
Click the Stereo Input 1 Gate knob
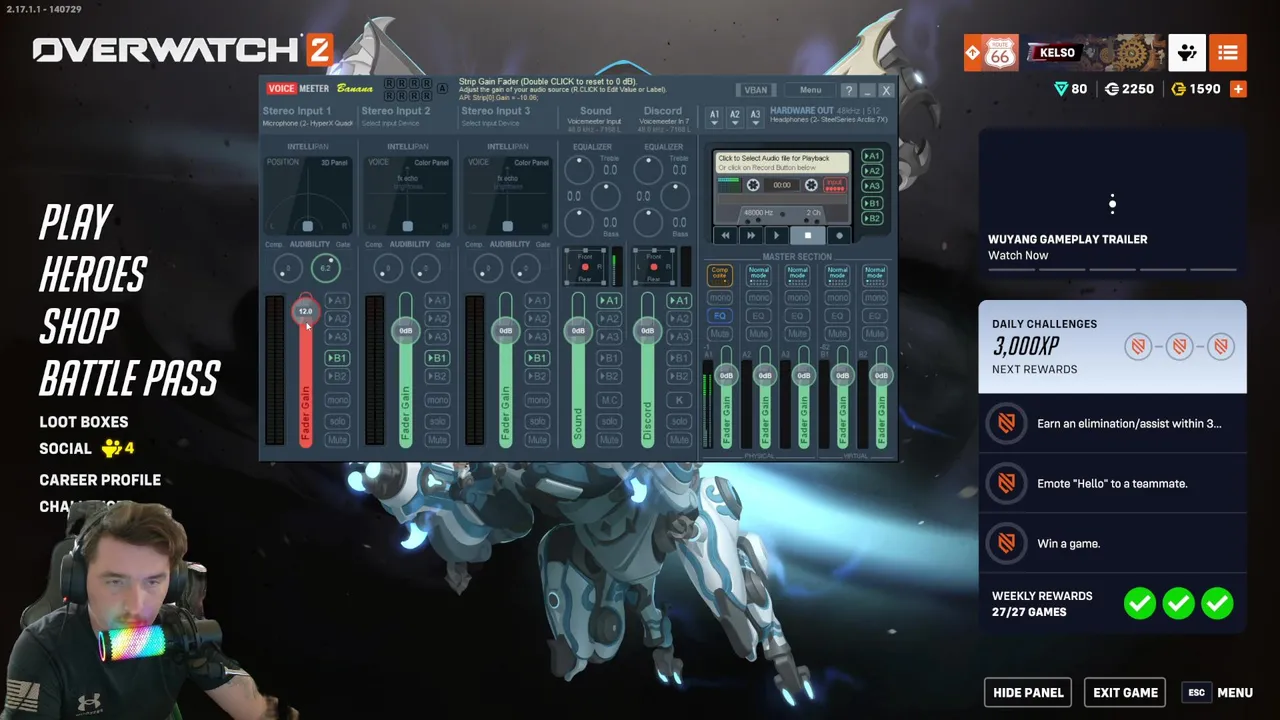coord(326,268)
